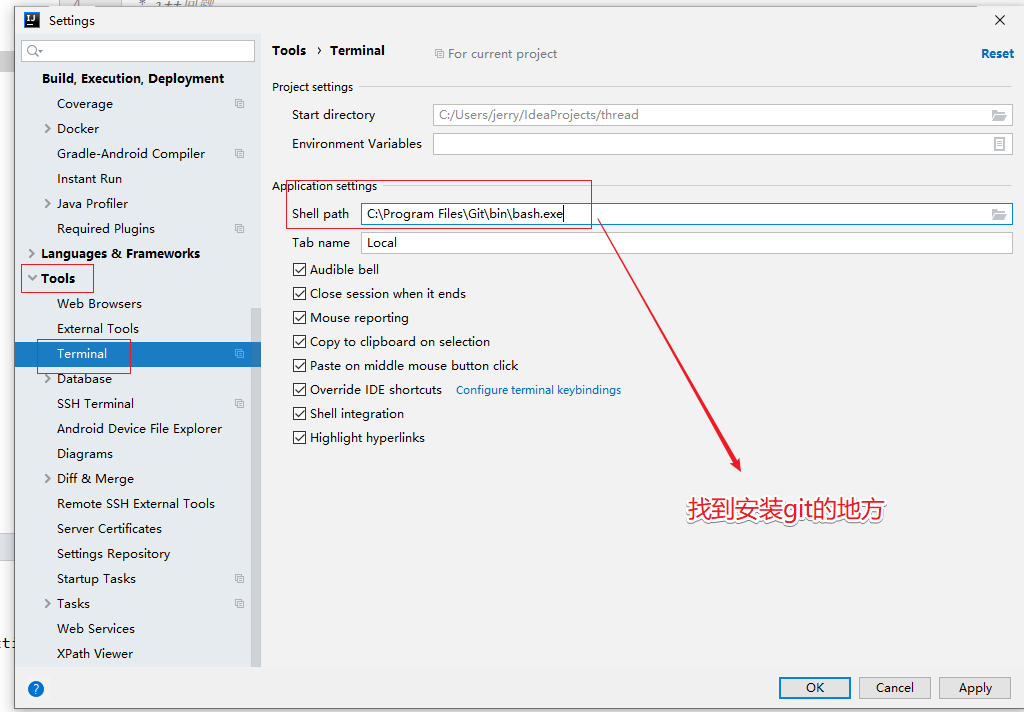Open SSH Terminal settings
Screen dimensions: 1024x712
[x=95, y=404]
